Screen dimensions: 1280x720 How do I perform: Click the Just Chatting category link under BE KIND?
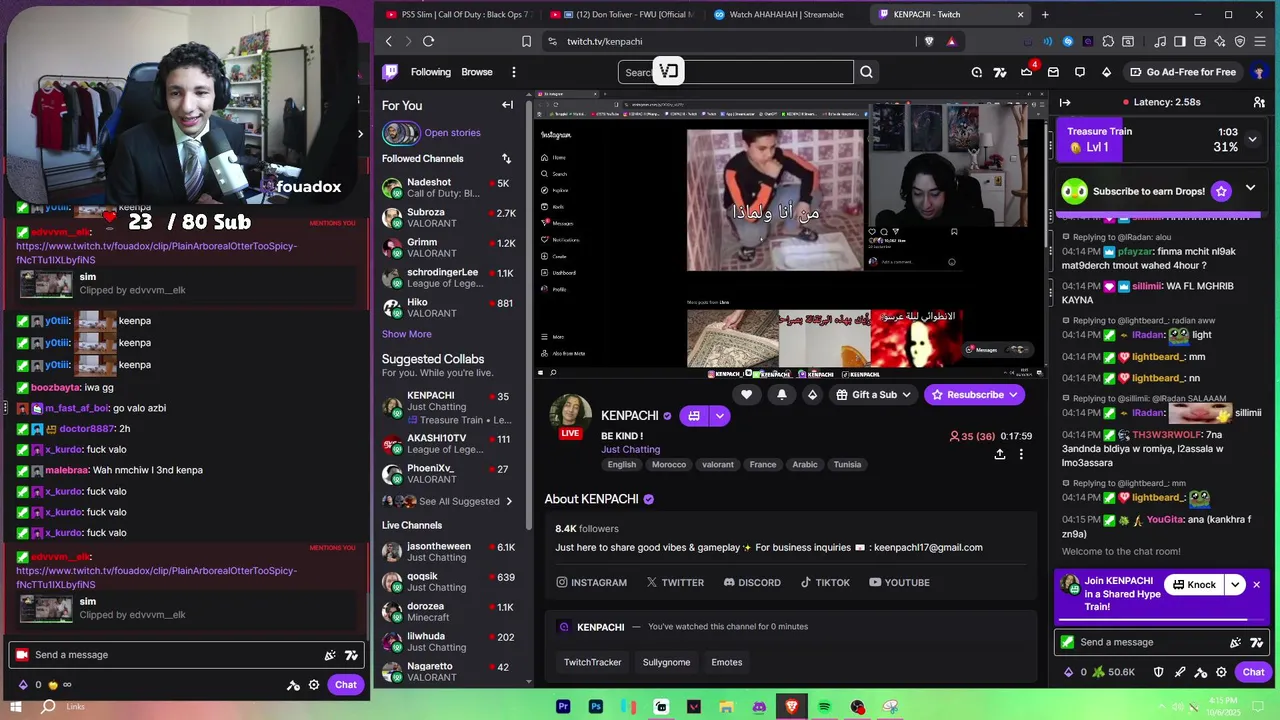[x=630, y=450]
